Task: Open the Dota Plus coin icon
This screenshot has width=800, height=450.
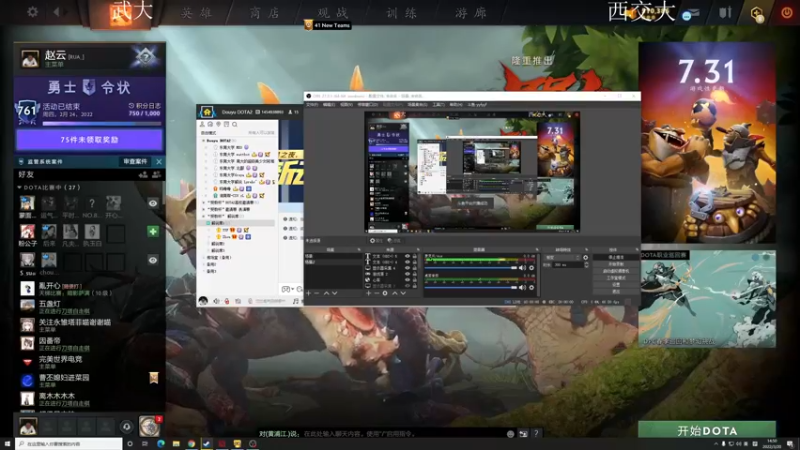Action: coord(757,13)
